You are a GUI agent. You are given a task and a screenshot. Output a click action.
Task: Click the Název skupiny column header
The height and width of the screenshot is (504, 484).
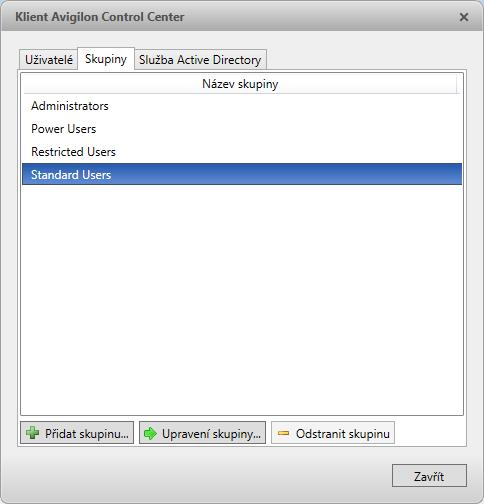[240, 84]
